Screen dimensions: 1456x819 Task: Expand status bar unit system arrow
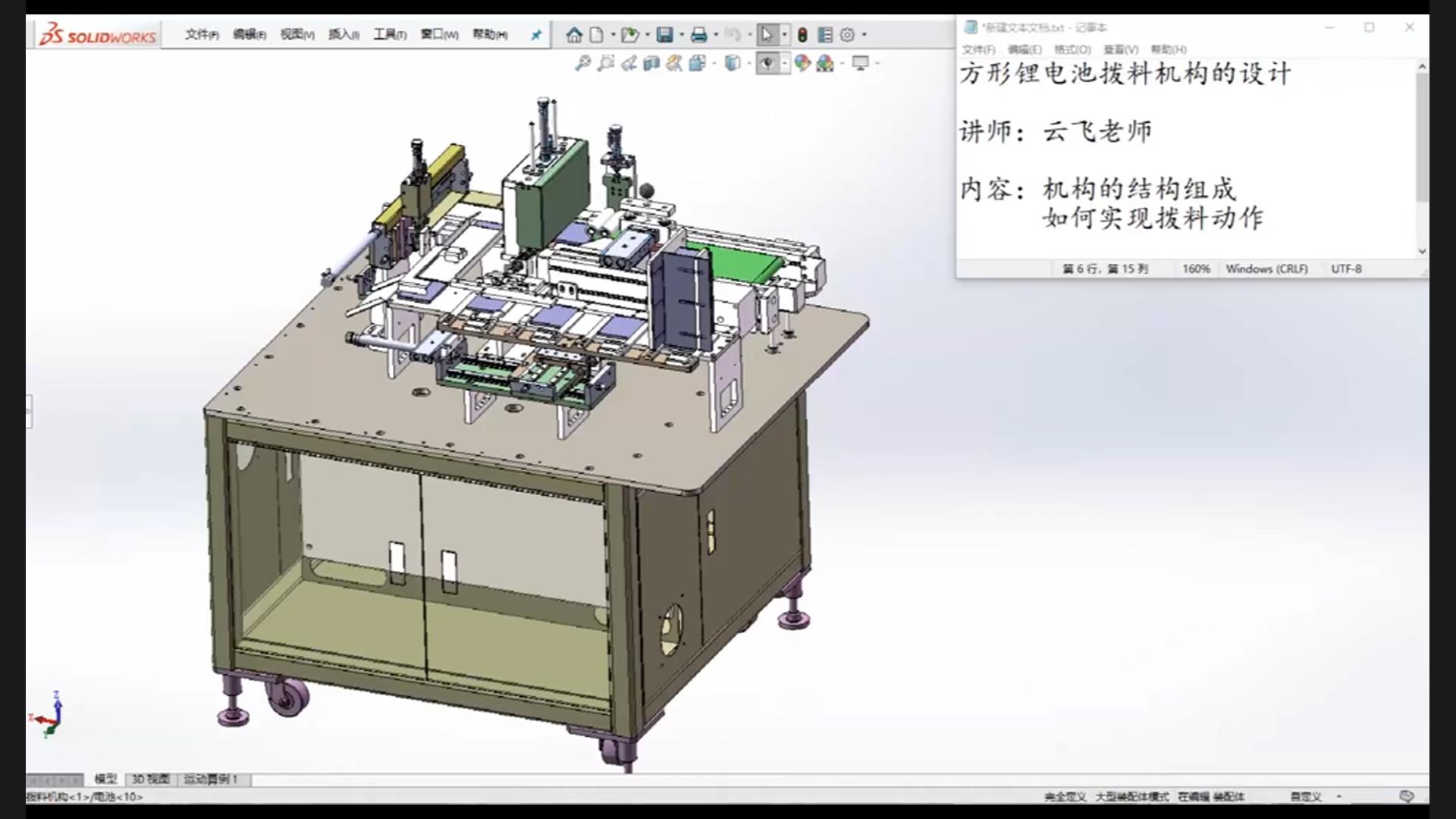[1339, 796]
